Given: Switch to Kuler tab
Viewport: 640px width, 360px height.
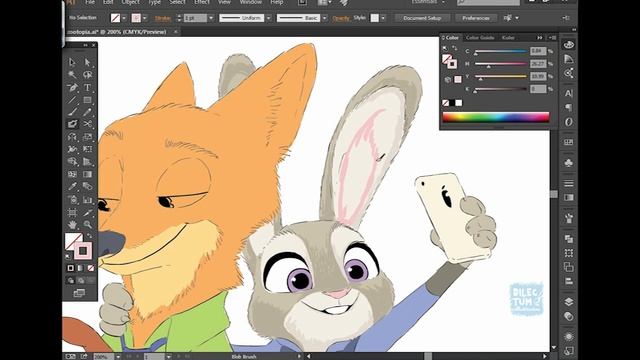Looking at the screenshot, I should tap(508, 38).
